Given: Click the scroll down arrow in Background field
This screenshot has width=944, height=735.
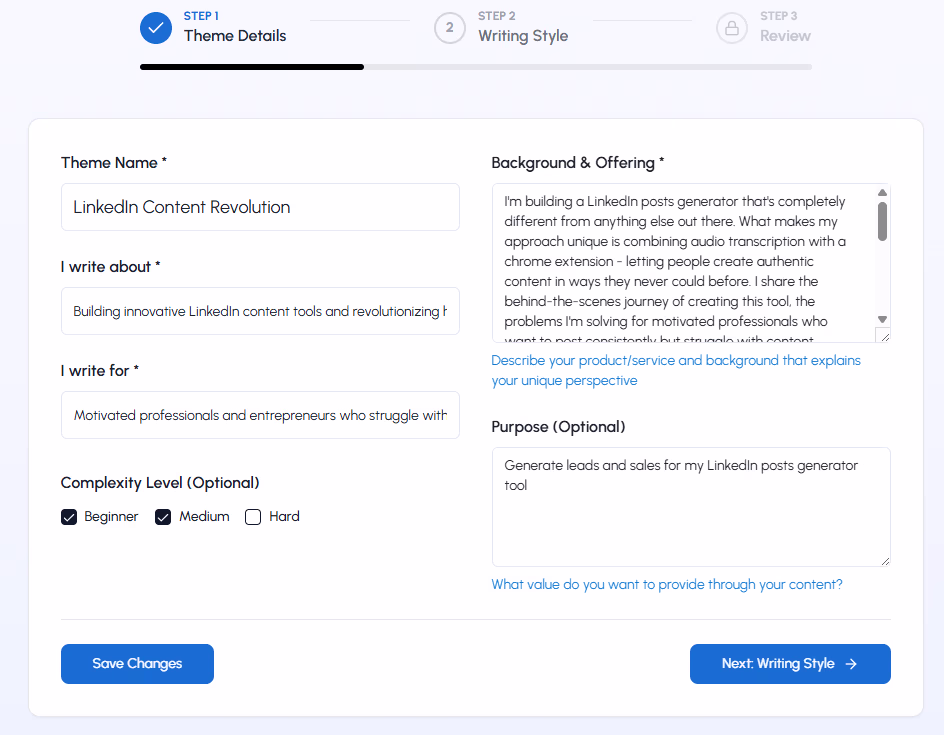Looking at the screenshot, I should click(x=882, y=319).
